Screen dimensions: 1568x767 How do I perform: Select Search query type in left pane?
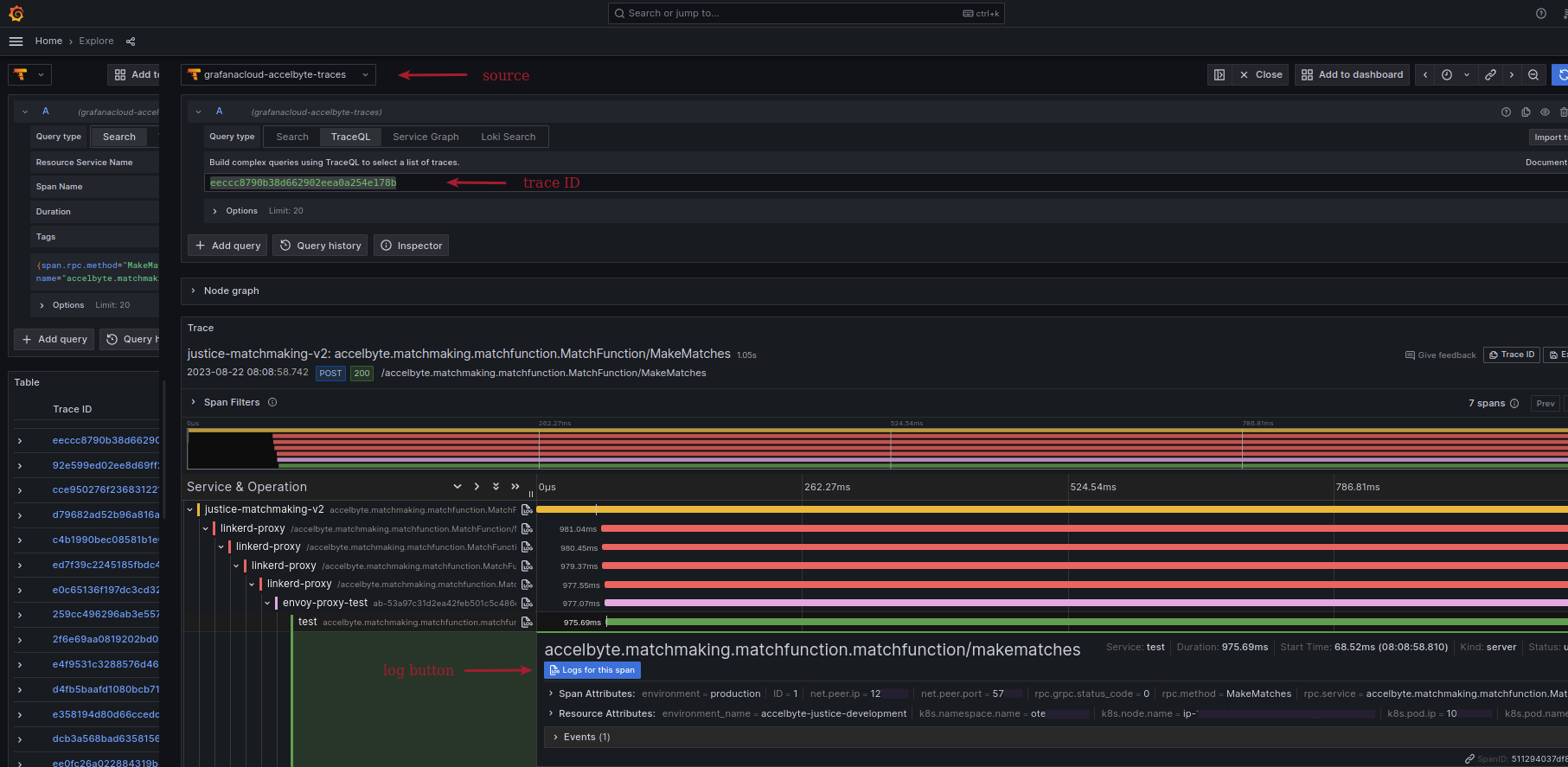pyautogui.click(x=119, y=137)
